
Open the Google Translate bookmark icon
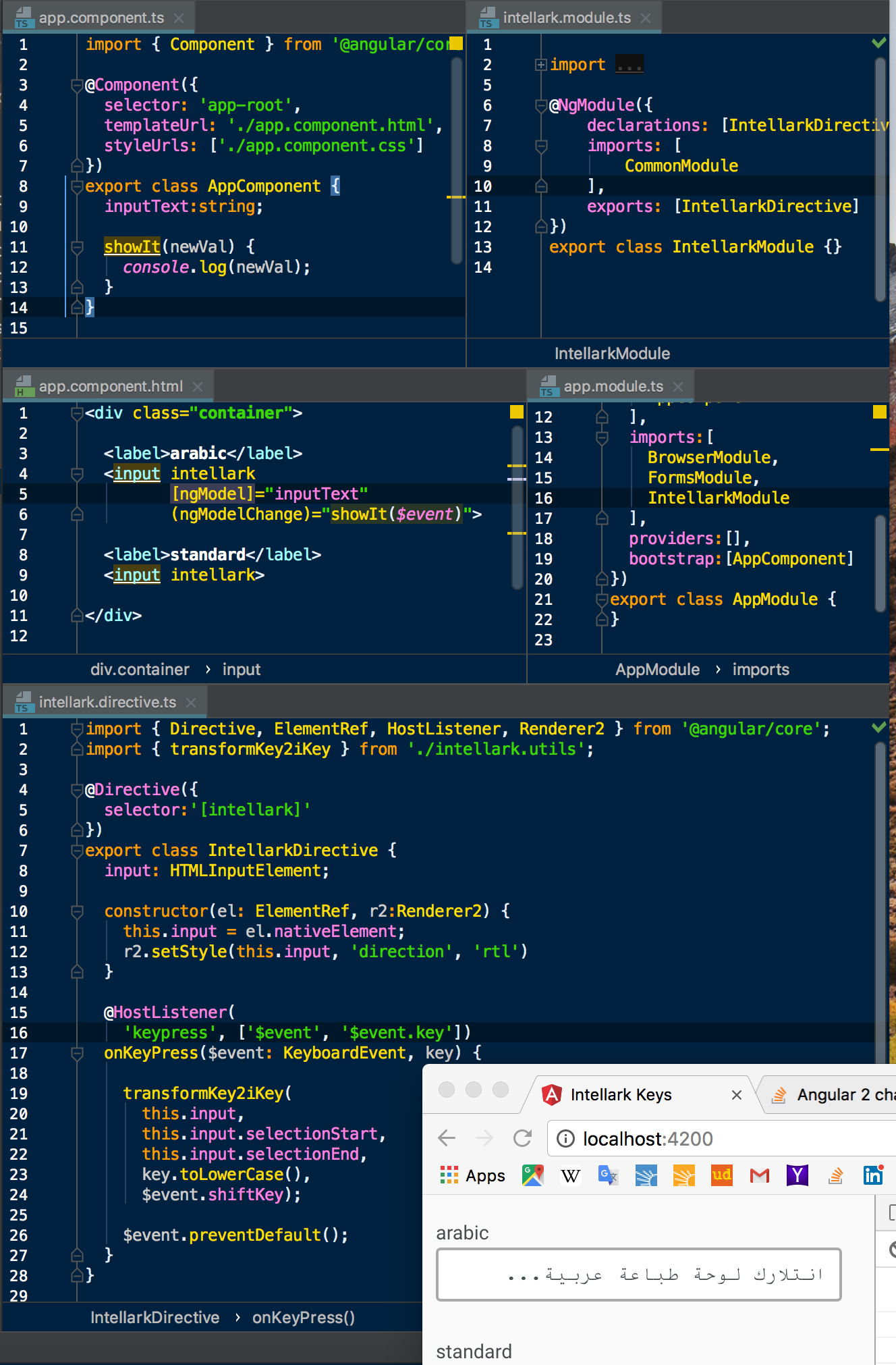pos(609,1175)
